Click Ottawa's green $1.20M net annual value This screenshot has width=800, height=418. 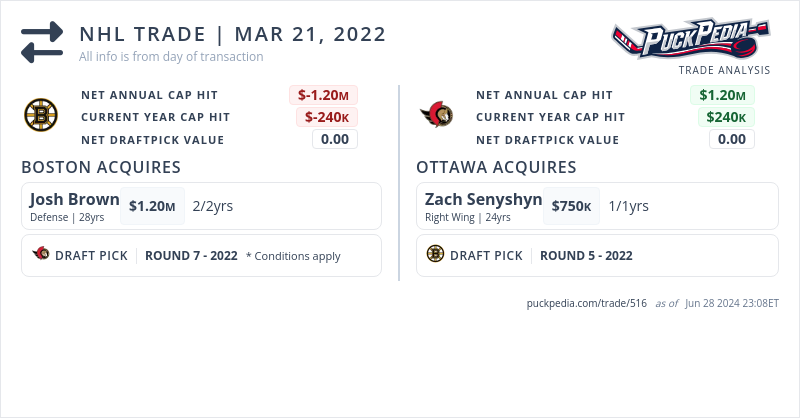[x=721, y=95]
